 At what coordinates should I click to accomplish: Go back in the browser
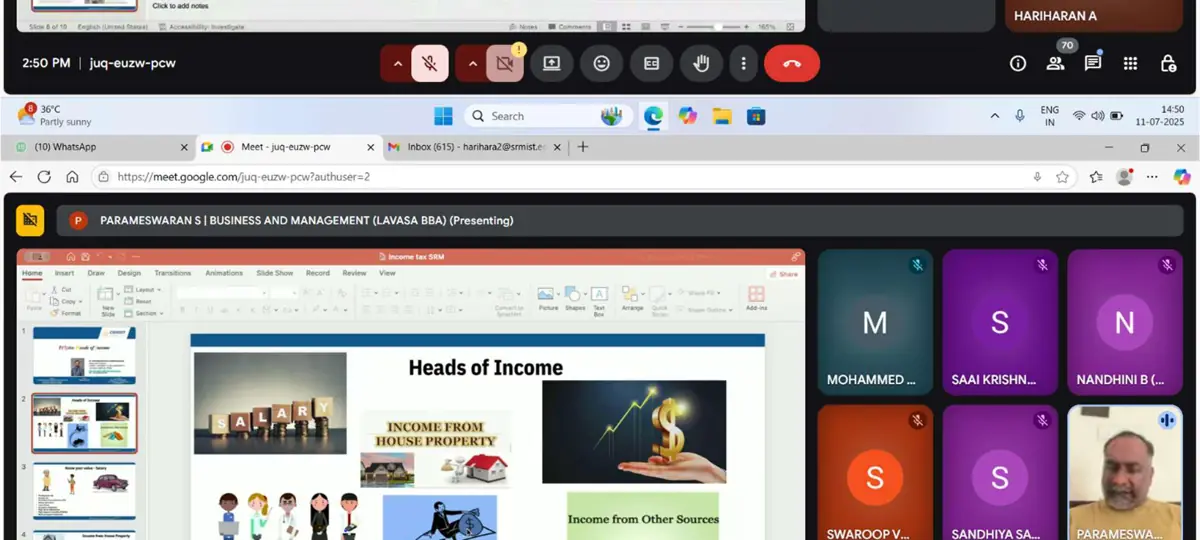click(16, 177)
